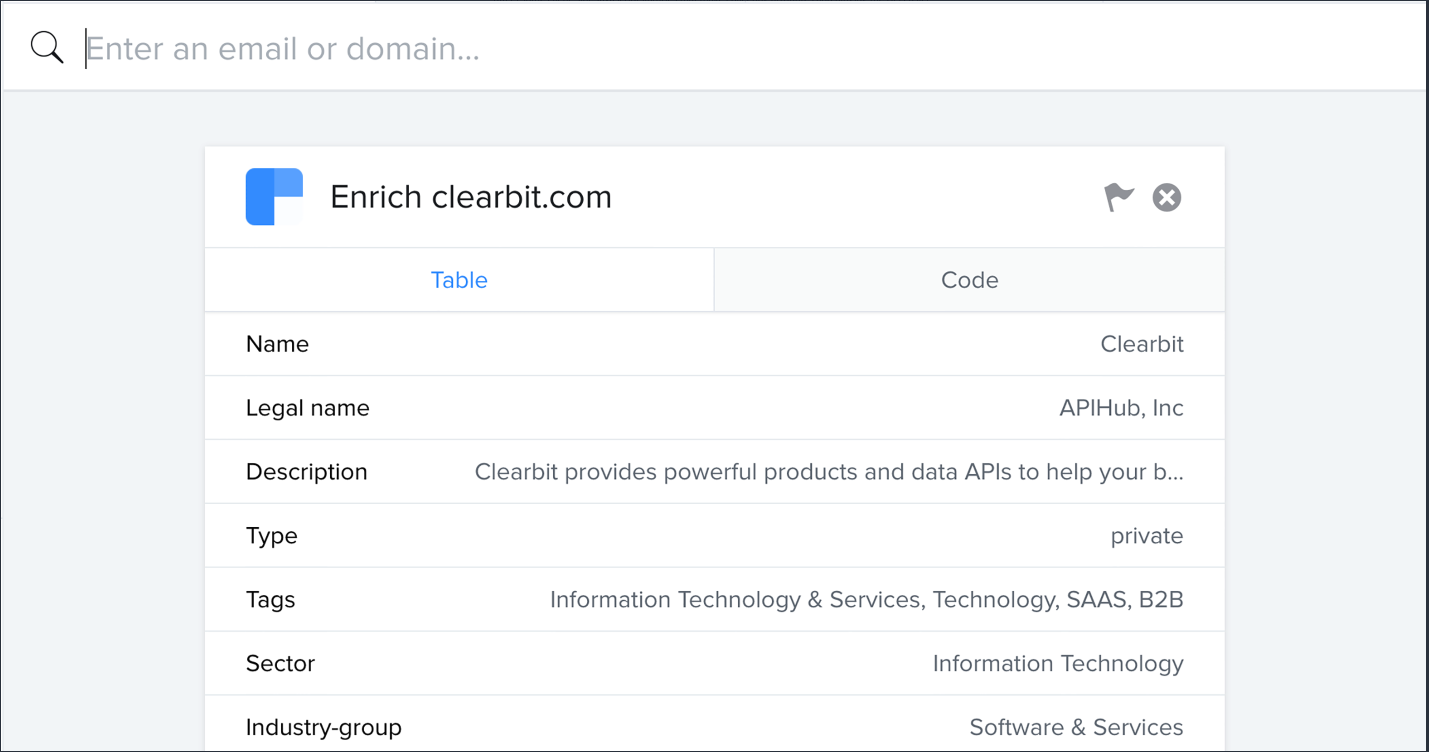Select the 'private' type value
Screen dimensions: 1429x752
(1147, 536)
